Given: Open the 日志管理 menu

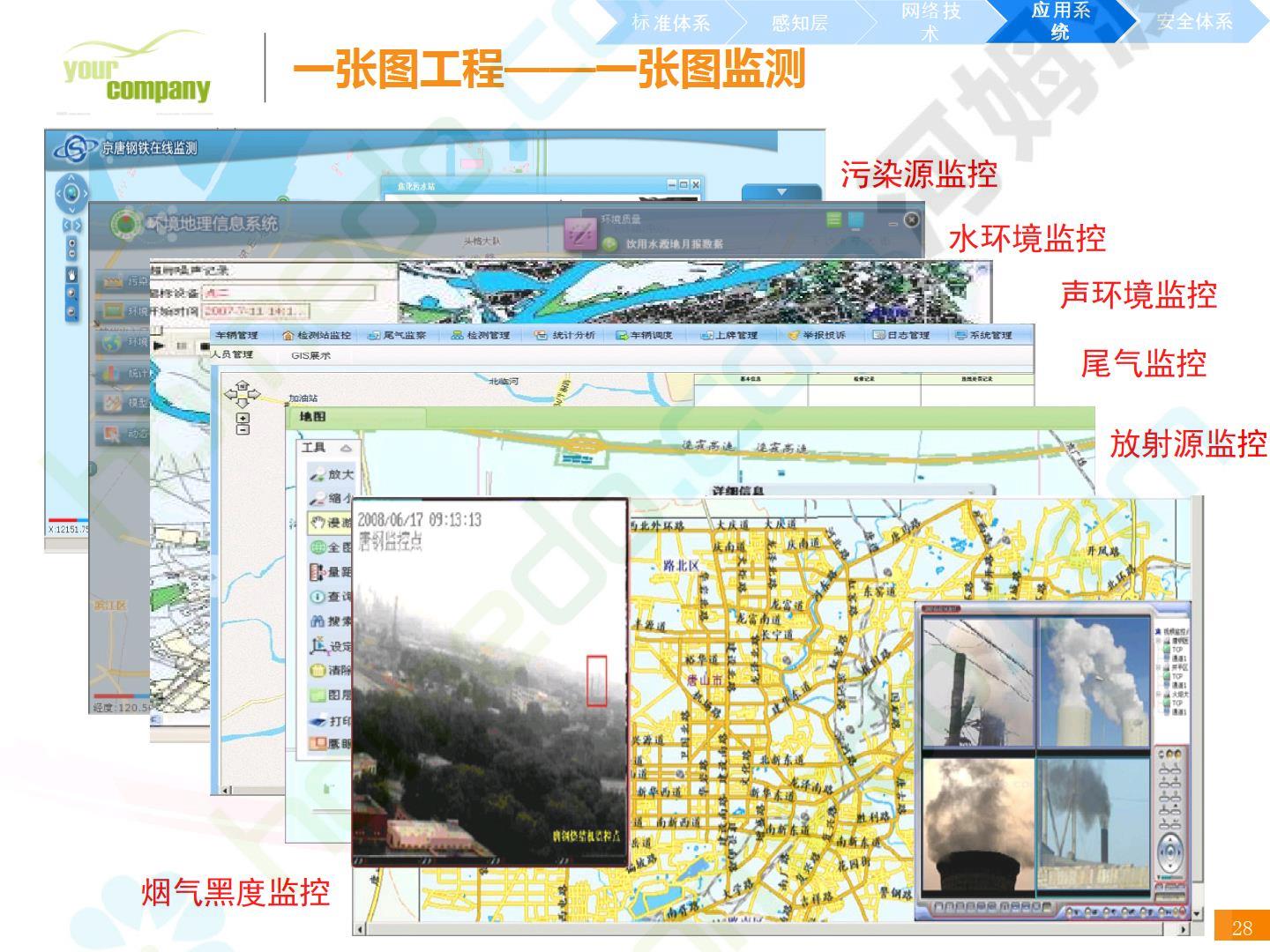Looking at the screenshot, I should click(901, 336).
